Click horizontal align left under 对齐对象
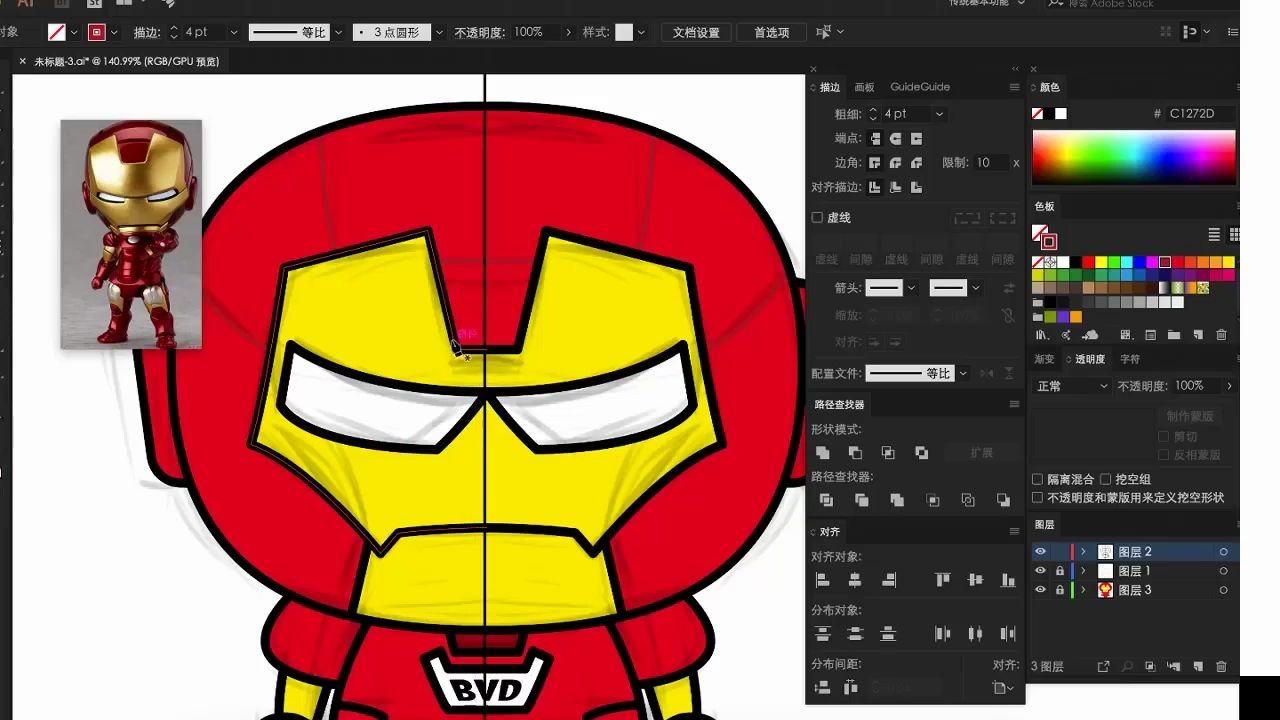Viewport: 1280px width, 720px height. [823, 580]
